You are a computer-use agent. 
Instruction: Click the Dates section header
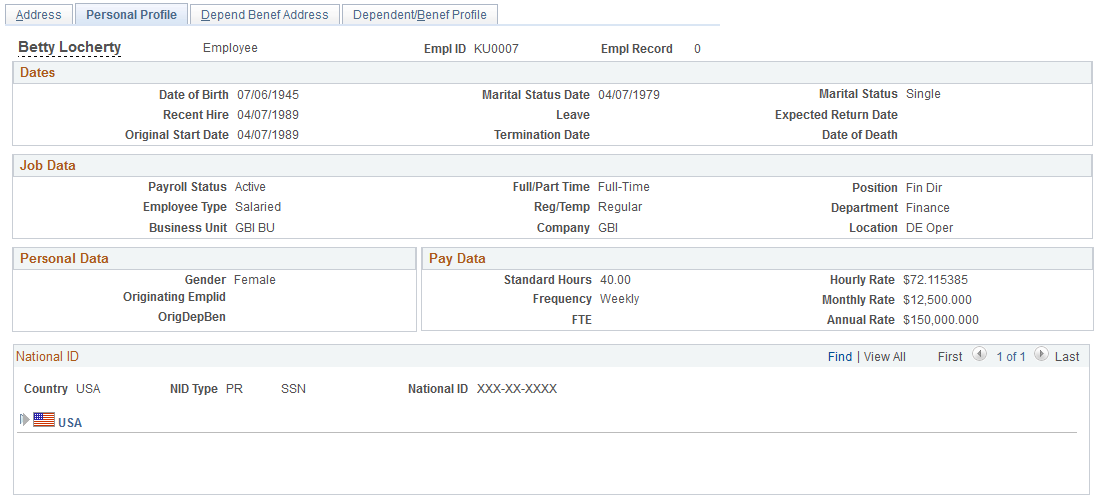click(x=552, y=73)
